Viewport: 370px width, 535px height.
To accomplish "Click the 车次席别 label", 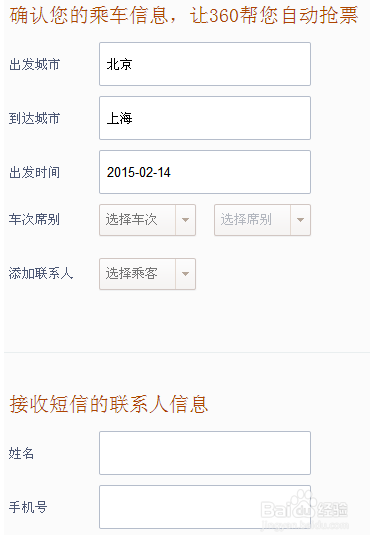I will click(x=34, y=219).
